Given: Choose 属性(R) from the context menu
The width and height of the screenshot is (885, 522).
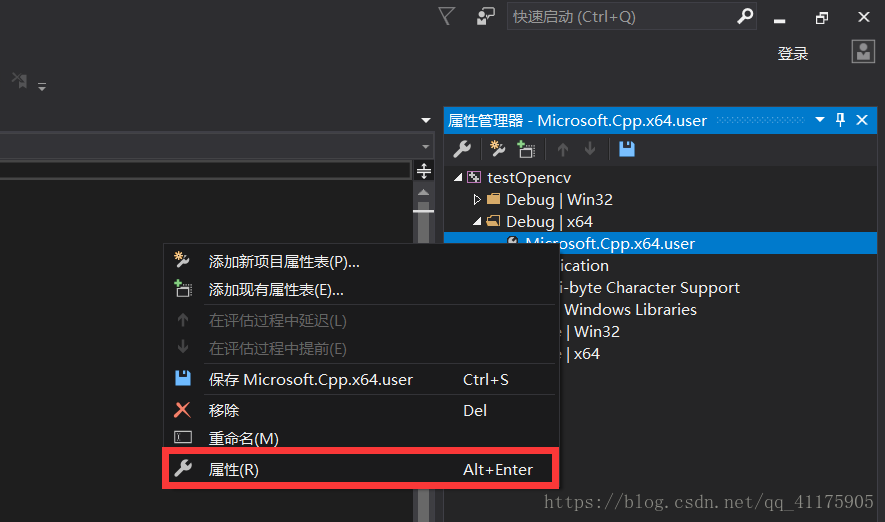Looking at the screenshot, I should (x=361, y=470).
